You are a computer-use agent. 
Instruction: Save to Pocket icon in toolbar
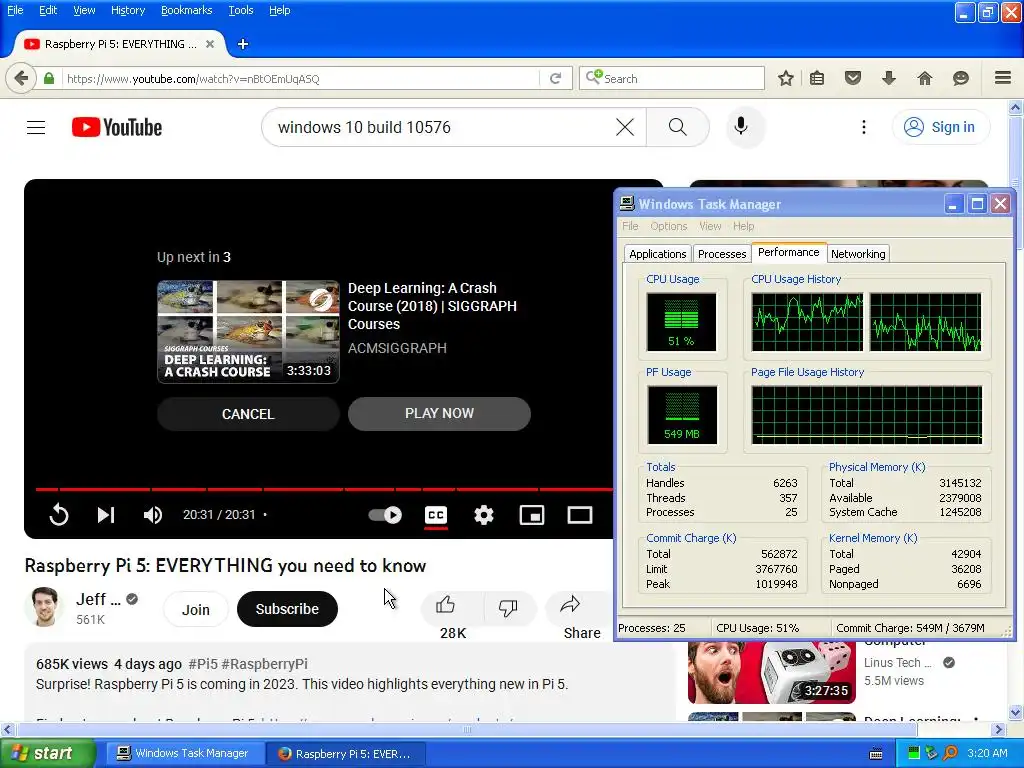click(x=853, y=78)
